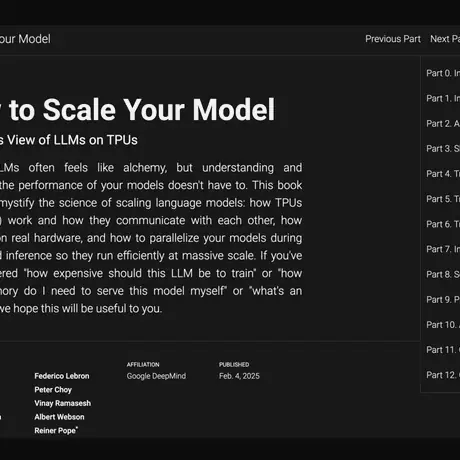The width and height of the screenshot is (460, 460).
Task: Jump to Part 4 in the contents
Action: pyautogui.click(x=443, y=174)
